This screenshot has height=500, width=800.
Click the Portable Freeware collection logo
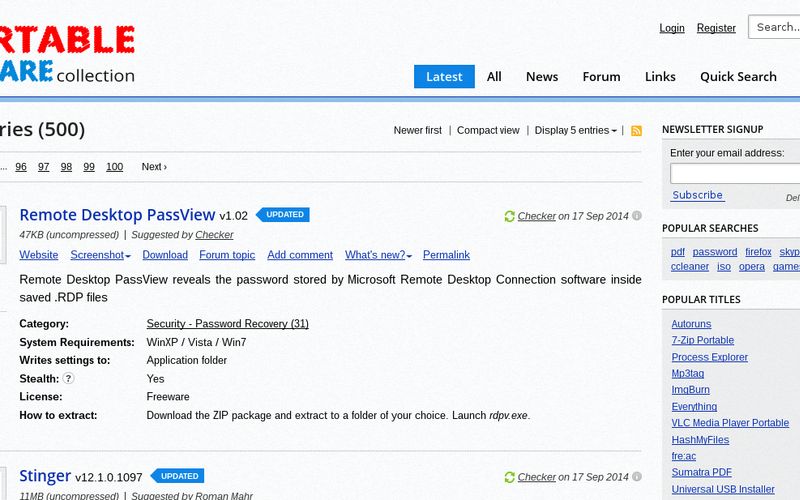point(67,55)
